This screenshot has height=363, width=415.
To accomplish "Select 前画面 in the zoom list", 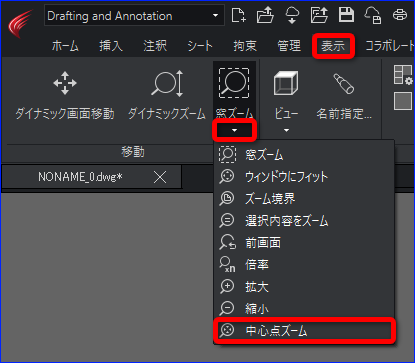I will coord(304,243).
